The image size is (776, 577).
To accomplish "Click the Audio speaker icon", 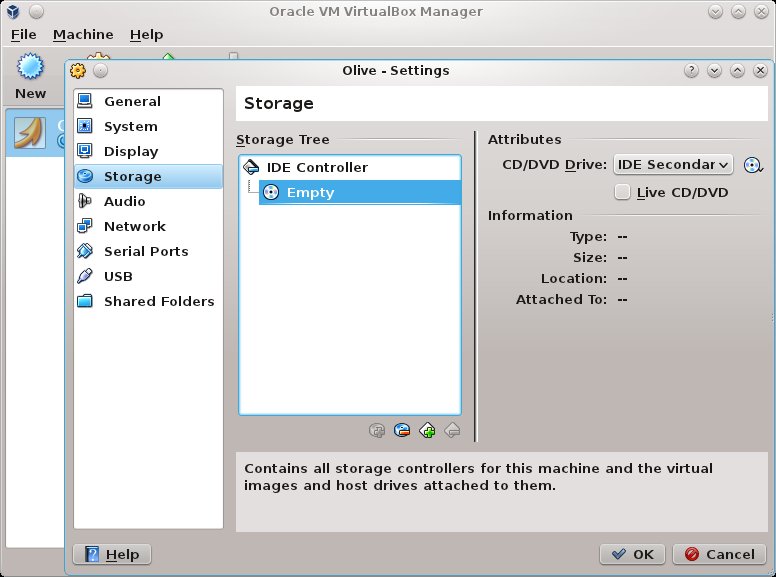I will tap(85, 201).
